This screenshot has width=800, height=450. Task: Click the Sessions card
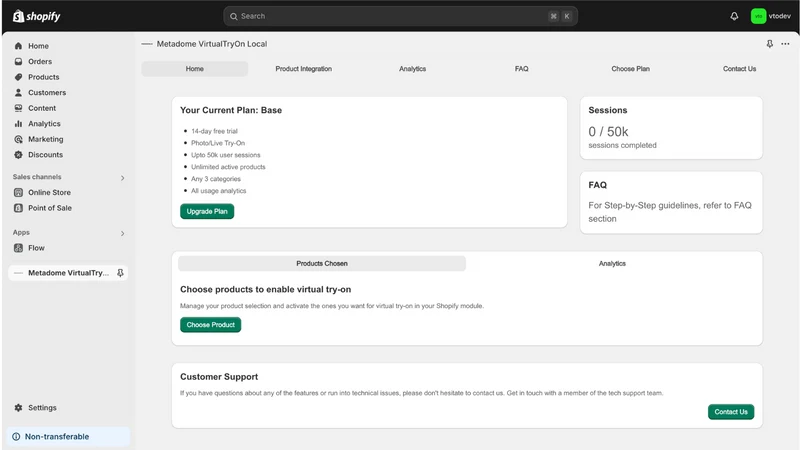click(671, 128)
